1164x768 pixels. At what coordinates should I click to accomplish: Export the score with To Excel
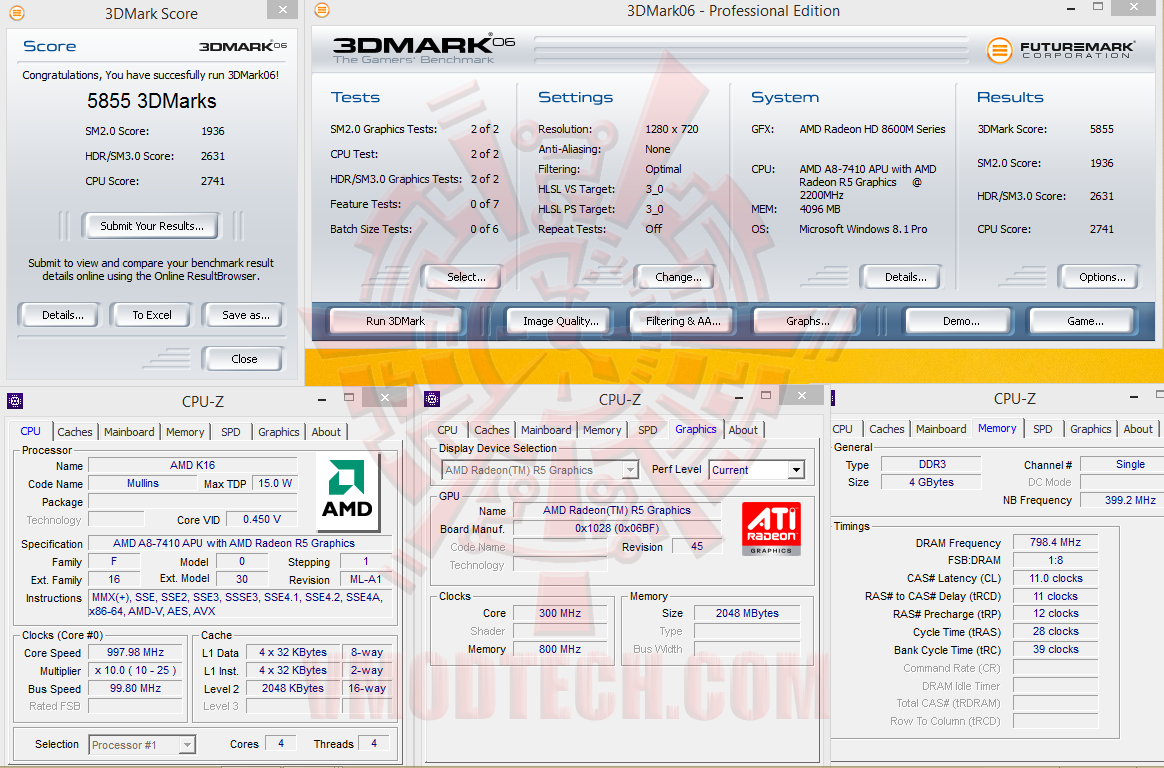(x=151, y=315)
